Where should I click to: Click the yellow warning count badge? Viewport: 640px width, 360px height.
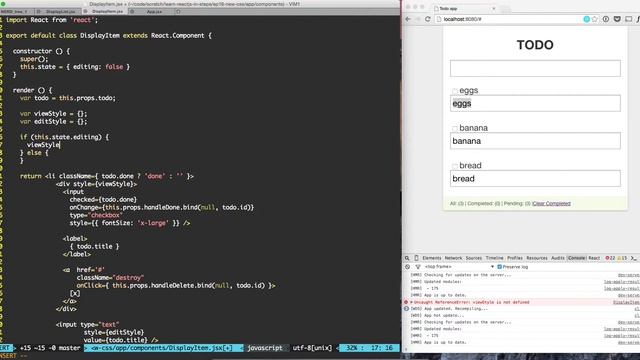pyautogui.click(x=622, y=258)
